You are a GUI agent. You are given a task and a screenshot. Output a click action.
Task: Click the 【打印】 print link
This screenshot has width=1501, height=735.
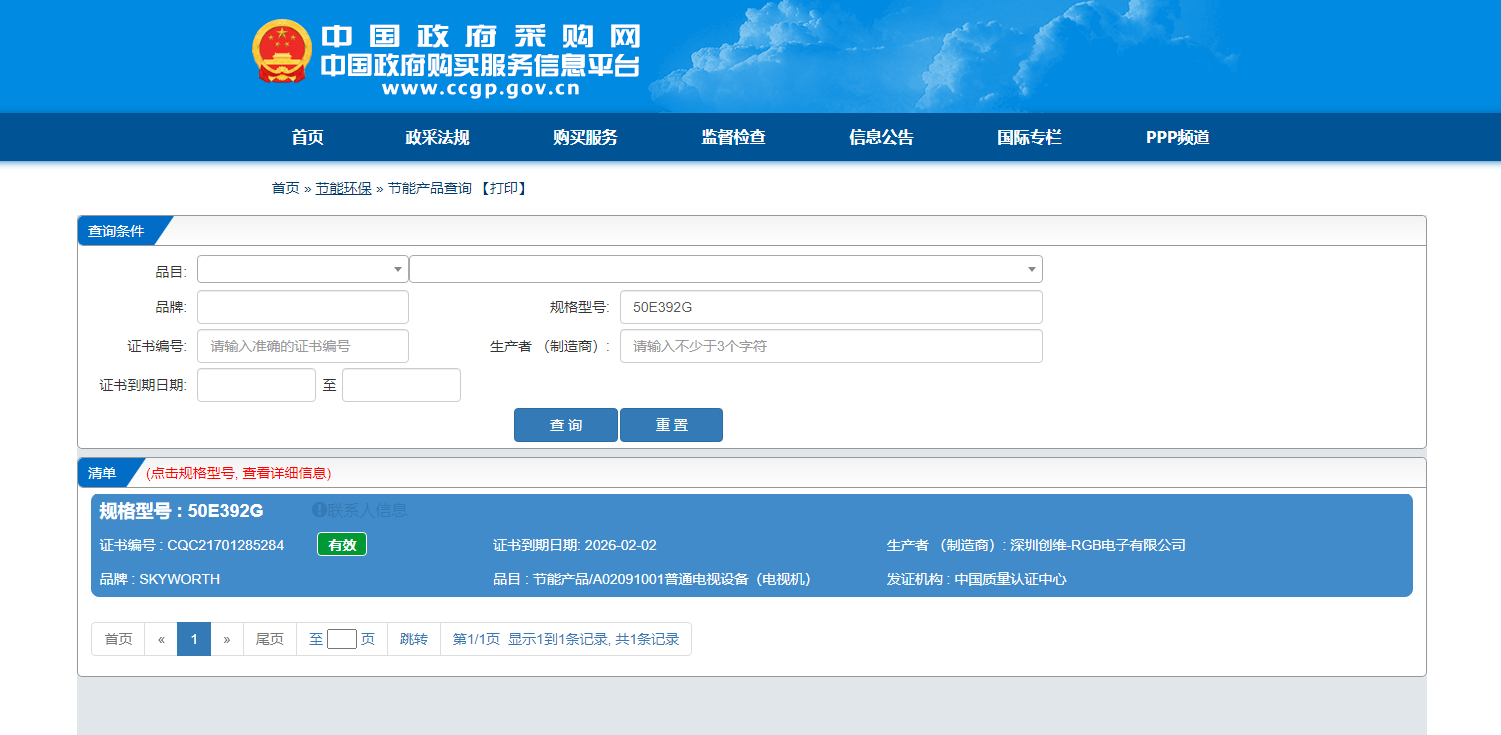503,188
